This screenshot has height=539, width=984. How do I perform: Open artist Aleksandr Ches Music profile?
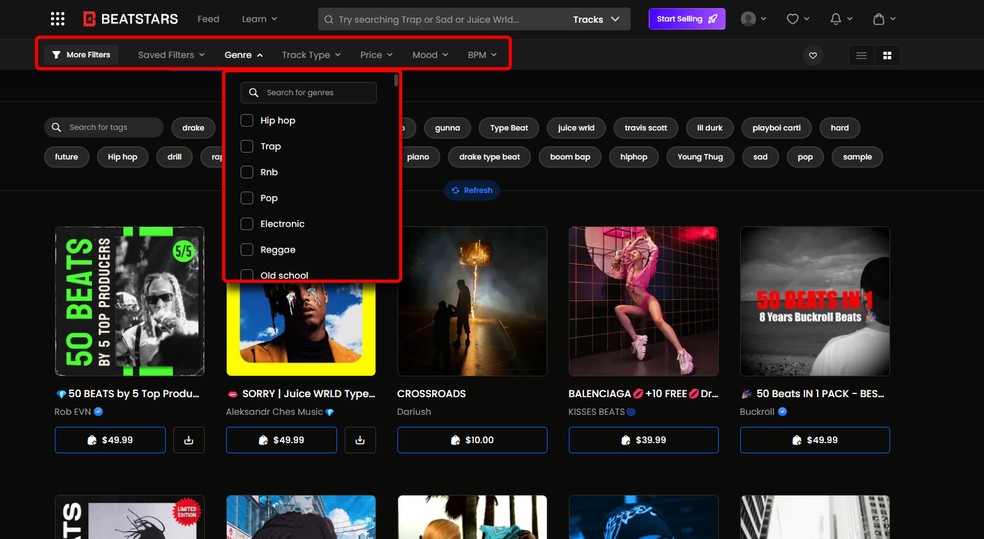(274, 412)
